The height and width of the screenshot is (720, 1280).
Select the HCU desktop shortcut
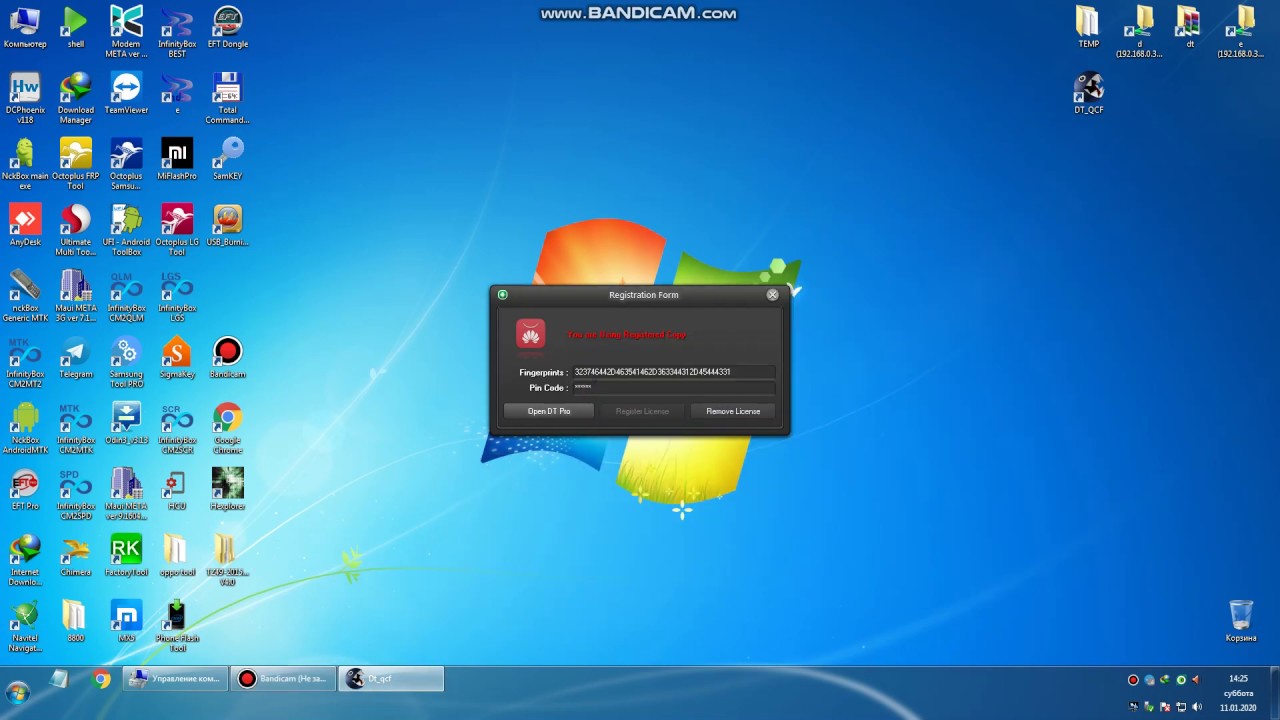pyautogui.click(x=177, y=489)
